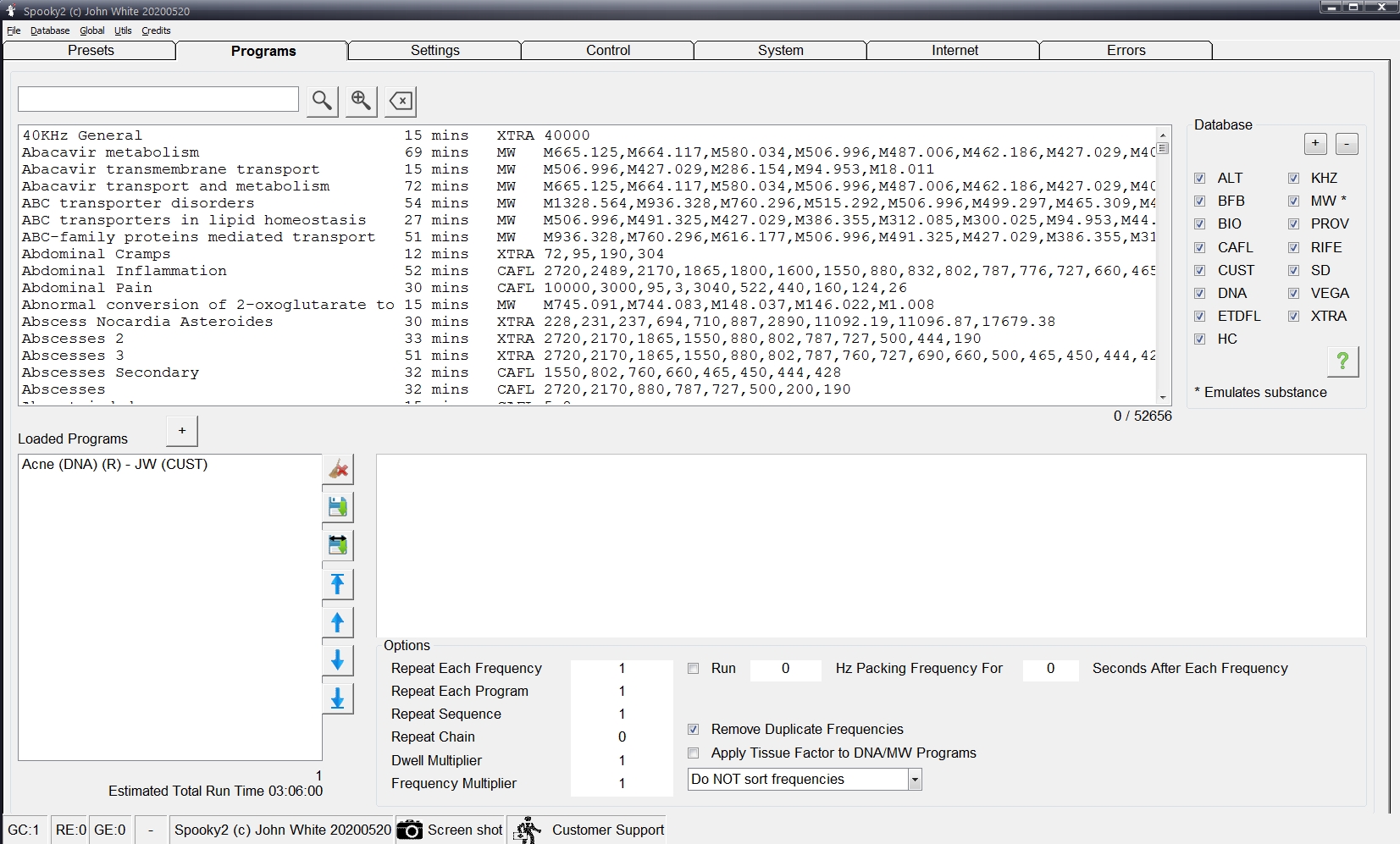Image resolution: width=1400 pixels, height=844 pixels.
Task: Uncheck the CUST database checkbox
Action: (x=1199, y=270)
